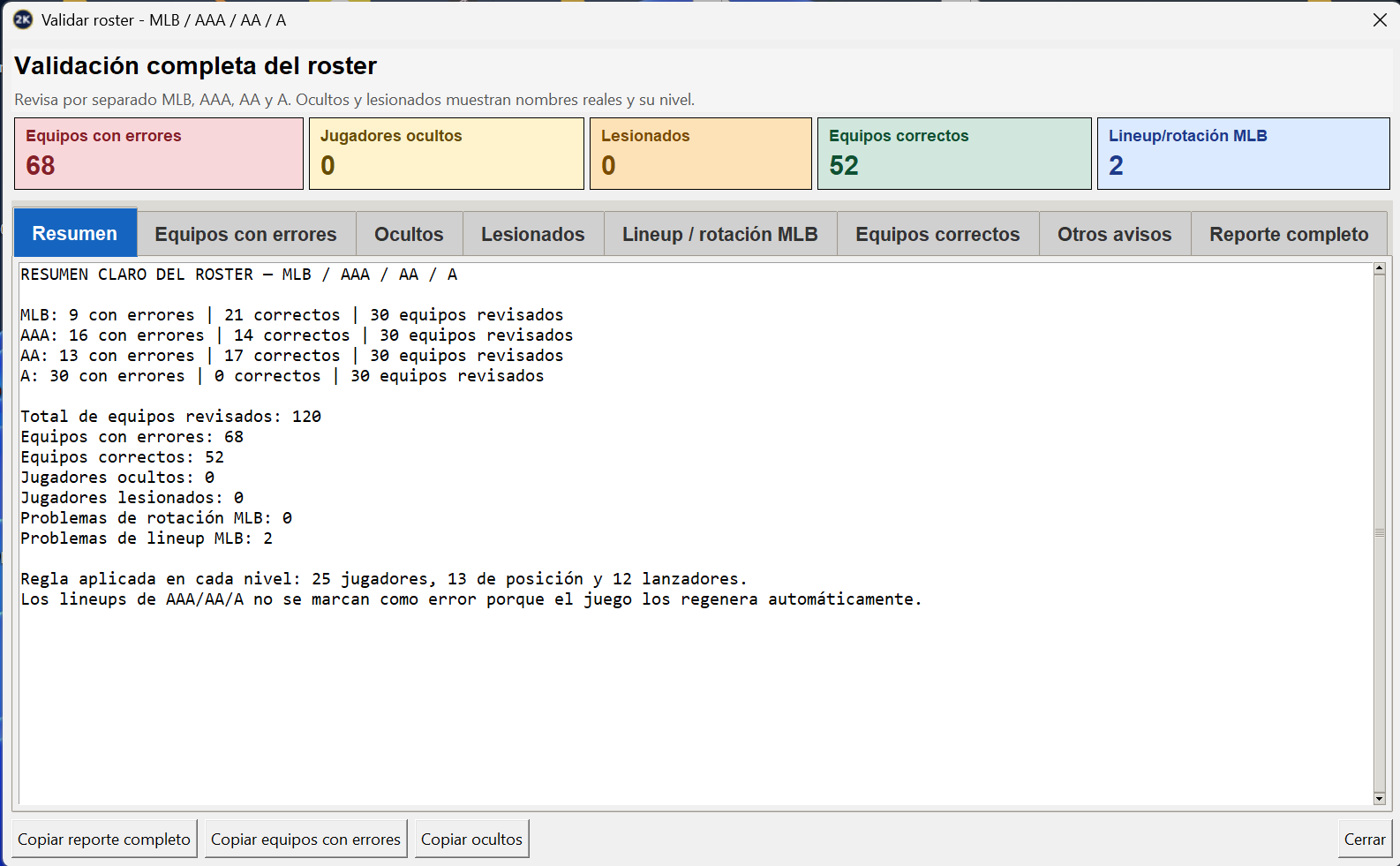Click 'Problemas de rotación MLB: 0'
Image resolution: width=1400 pixels, height=866 pixels.
[x=156, y=517]
